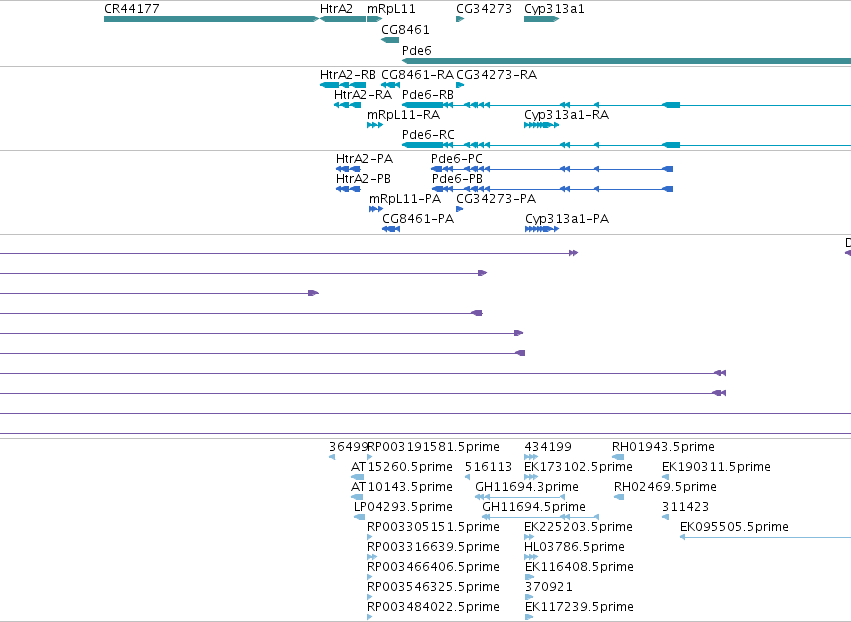Select the RH02469.5prime EST
Screen dimensions: 851x622
[x=619, y=497]
